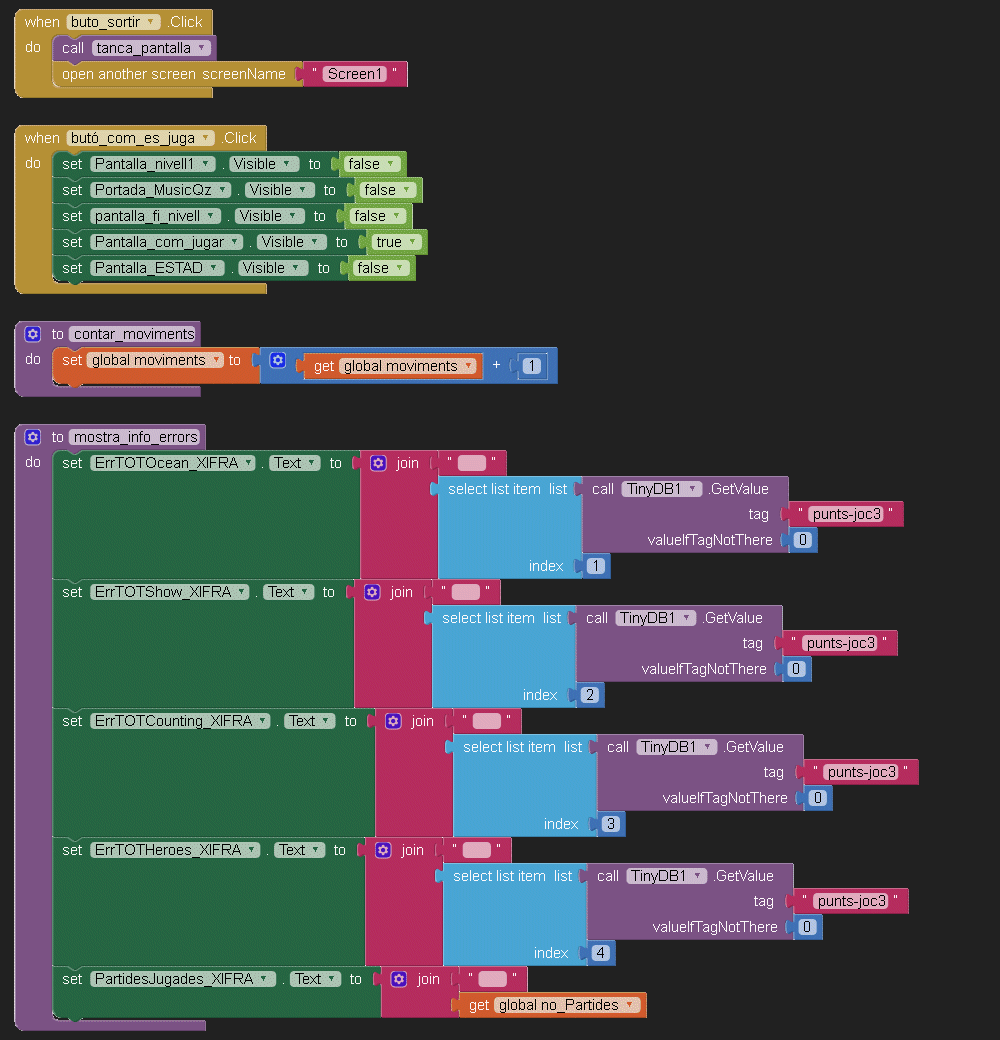Open Portada_MusicQz component dropdown
1000x1040 pixels.
coord(223,190)
